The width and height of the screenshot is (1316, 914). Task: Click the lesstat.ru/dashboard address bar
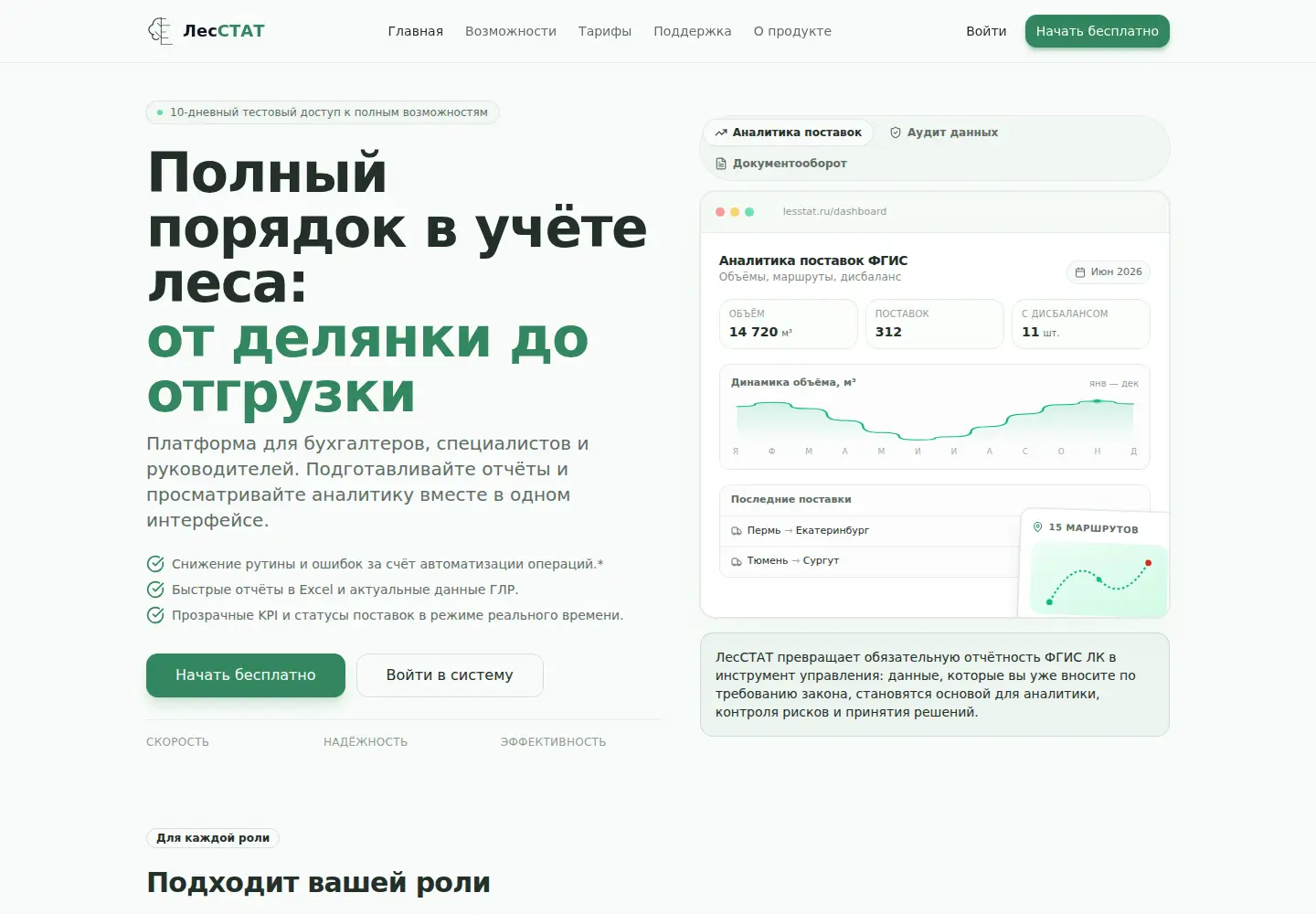click(x=834, y=212)
